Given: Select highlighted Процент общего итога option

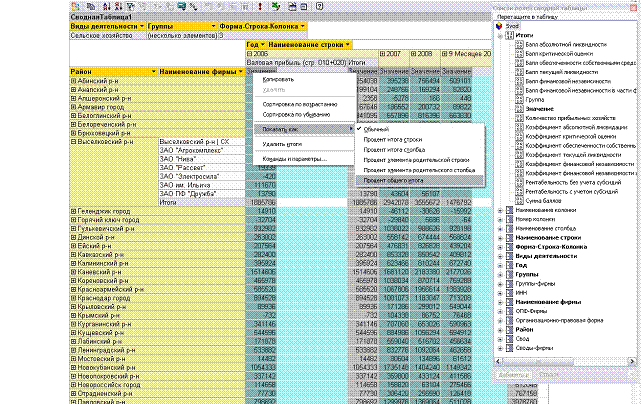Looking at the screenshot, I should (x=420, y=180).
